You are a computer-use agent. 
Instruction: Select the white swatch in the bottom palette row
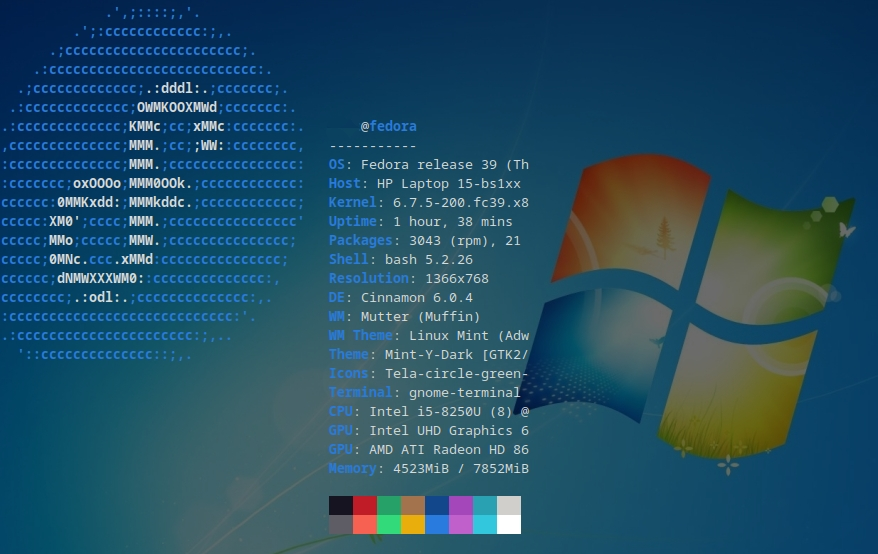point(509,524)
